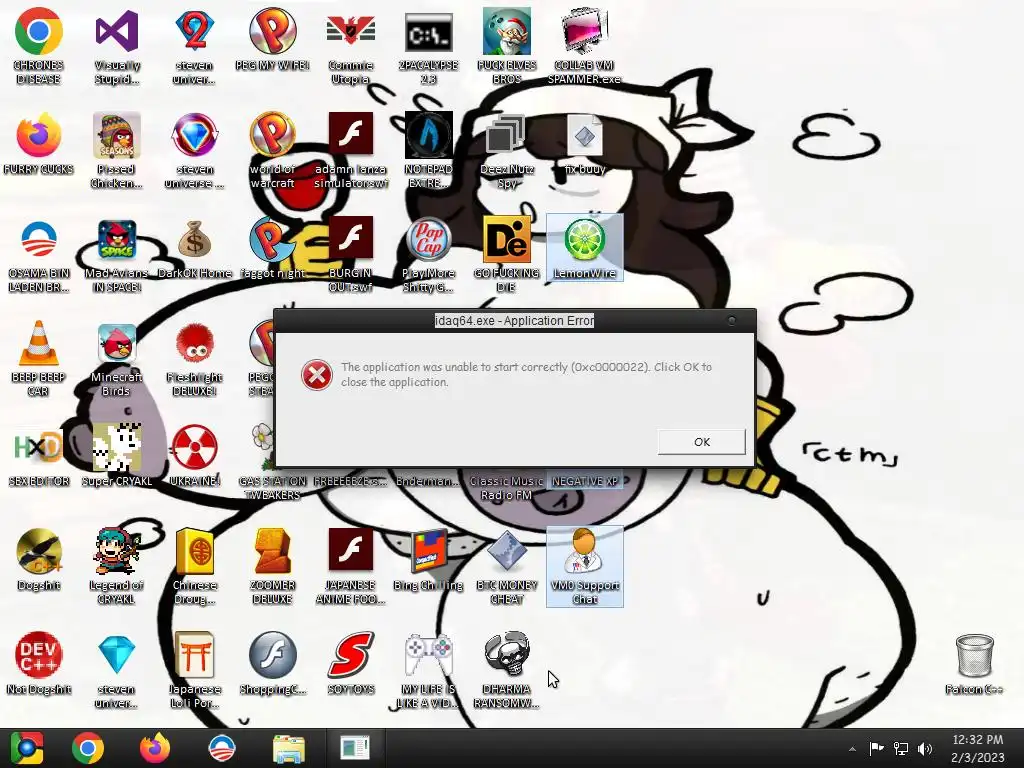Click the idaq64.exe - Application Error title bar
This screenshot has height=768, width=1024.
click(515, 321)
